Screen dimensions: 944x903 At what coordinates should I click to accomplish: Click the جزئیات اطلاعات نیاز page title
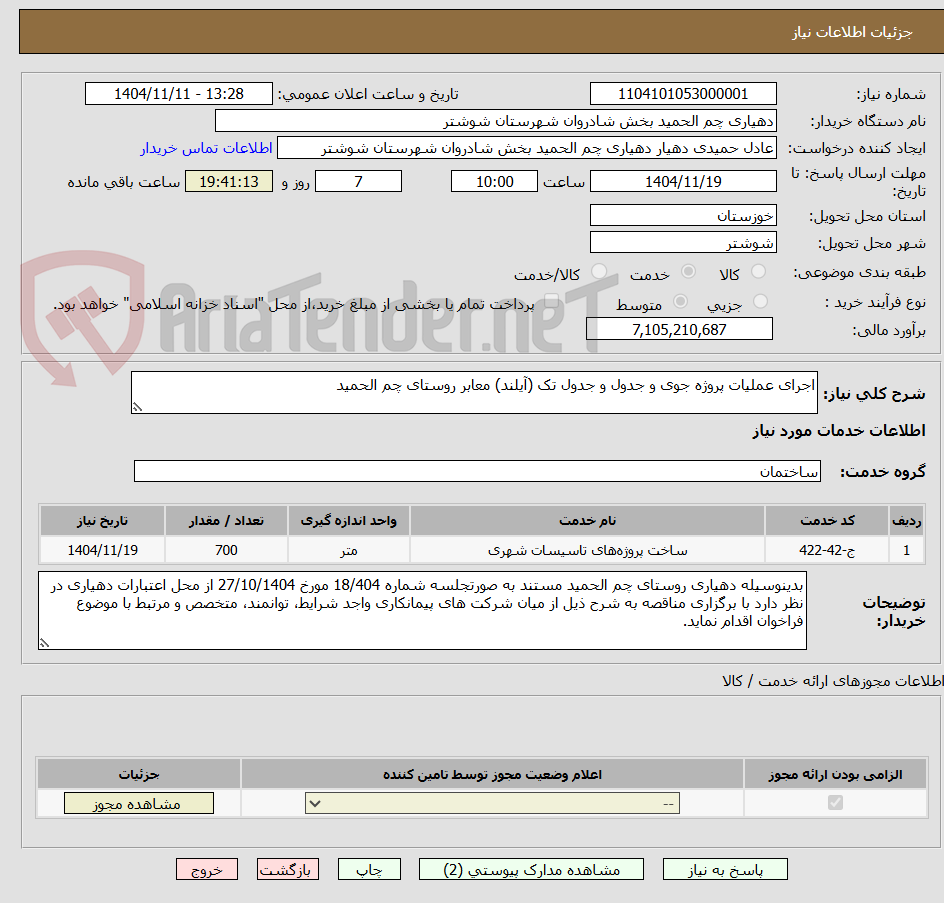click(x=852, y=32)
